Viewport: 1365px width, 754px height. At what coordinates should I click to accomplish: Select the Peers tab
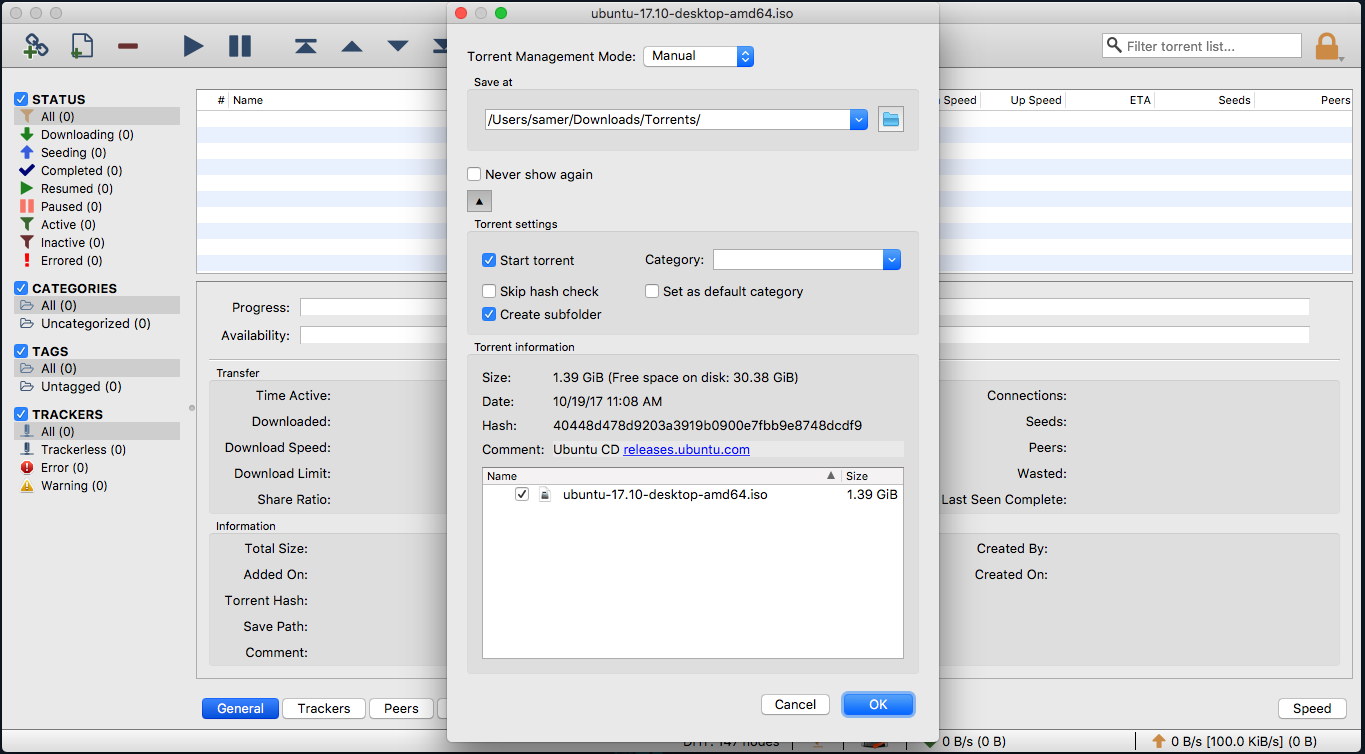point(401,708)
